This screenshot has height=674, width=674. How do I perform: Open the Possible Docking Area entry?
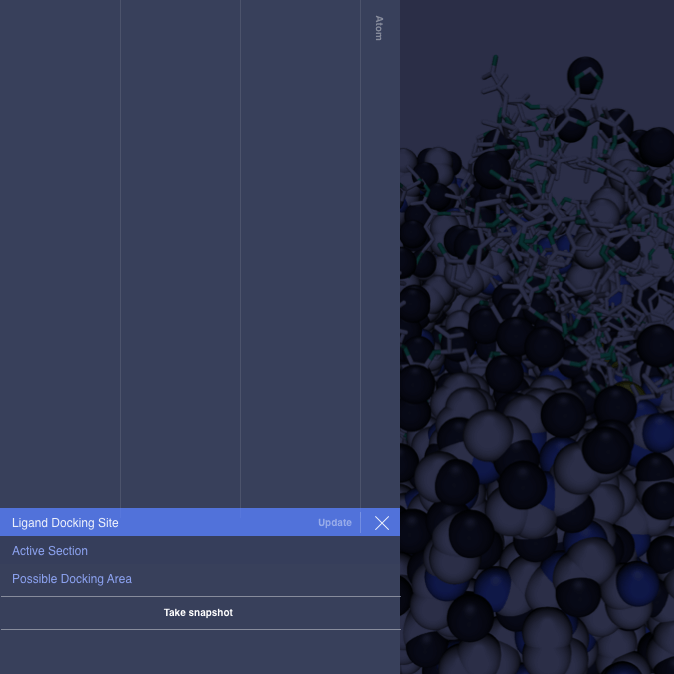tap(72, 579)
